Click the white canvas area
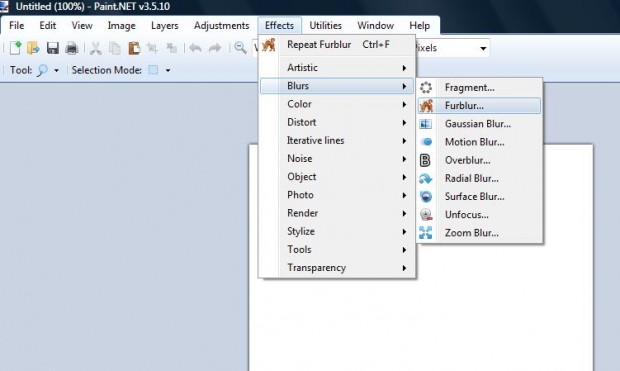The image size is (620, 371). pyautogui.click(x=421, y=309)
